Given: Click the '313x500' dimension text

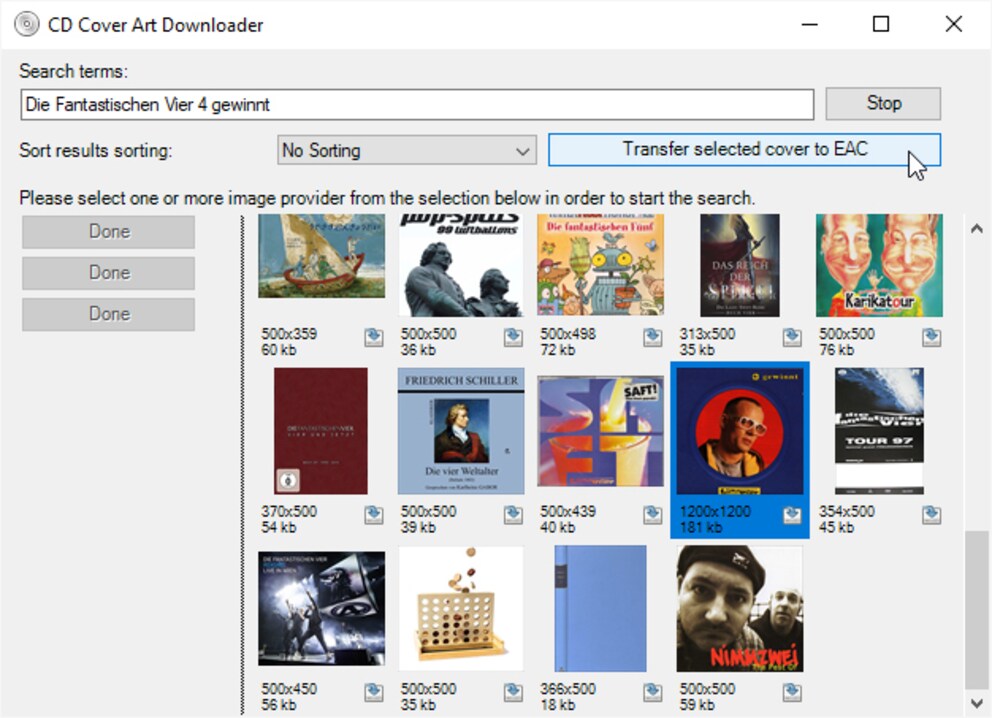Looking at the screenshot, I should click(707, 333).
